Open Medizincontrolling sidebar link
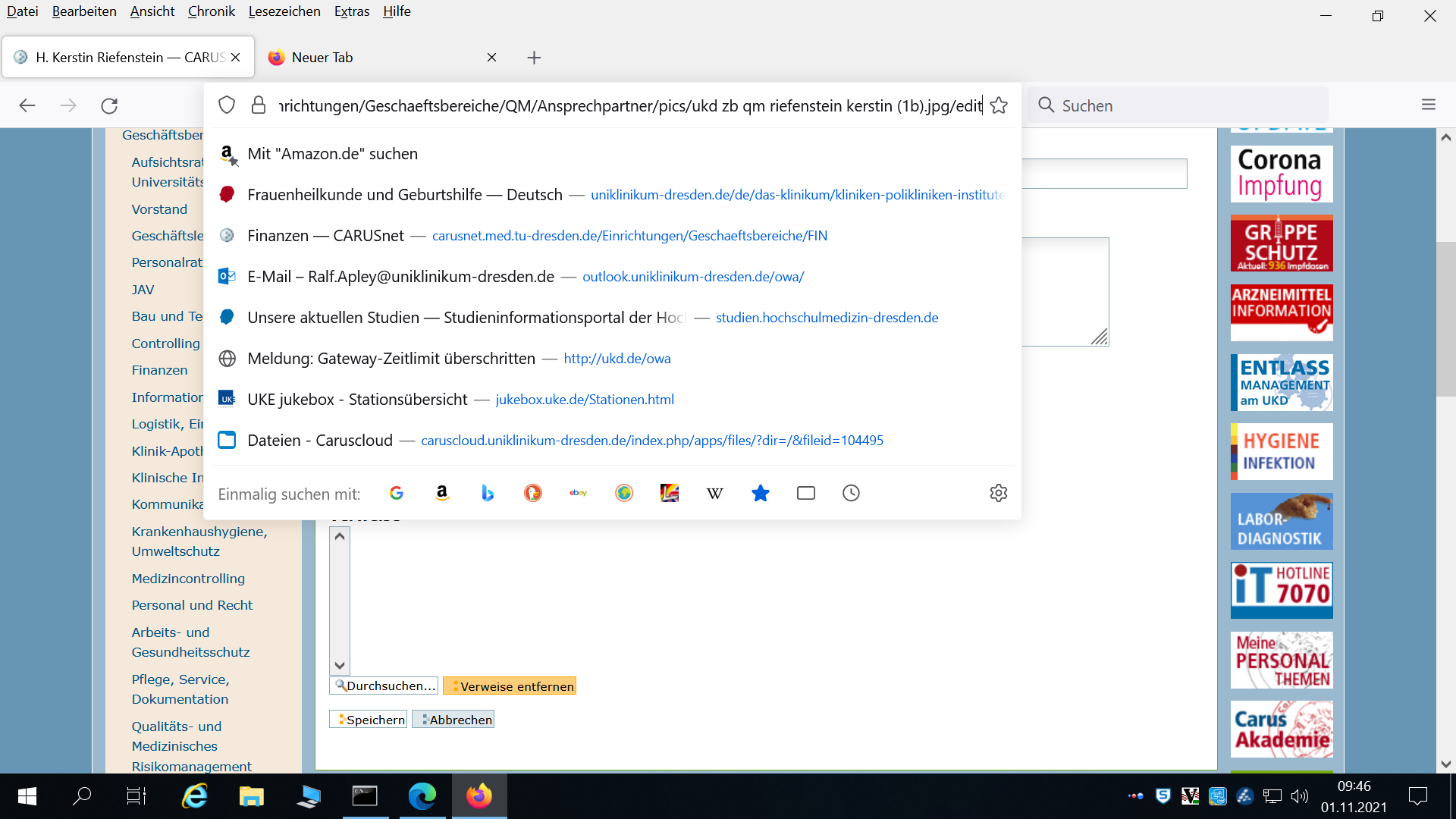Viewport: 1456px width, 819px height. click(x=188, y=579)
